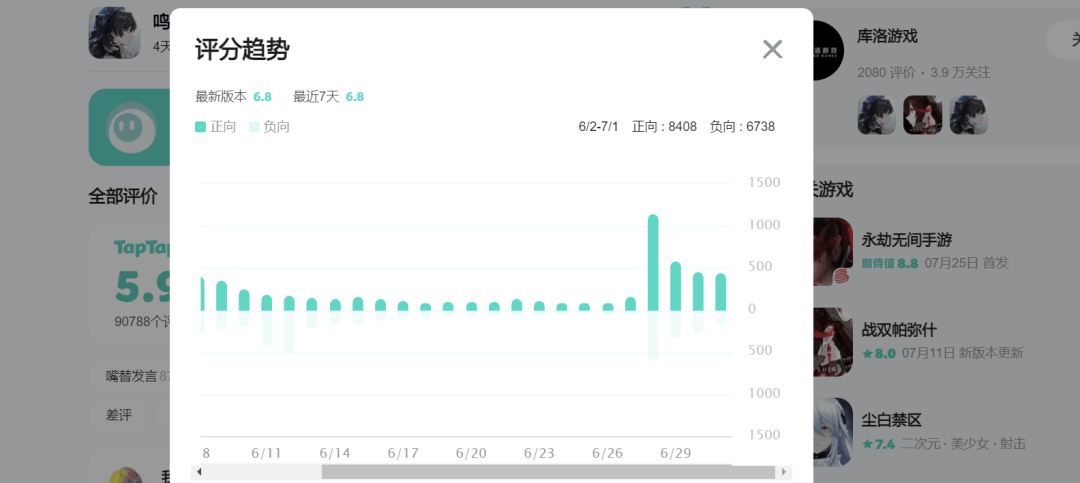Viewport: 1080px width, 483px height.
Task: Select the negative bar below the 6/28 peak
Action: pyautogui.click(x=653, y=336)
